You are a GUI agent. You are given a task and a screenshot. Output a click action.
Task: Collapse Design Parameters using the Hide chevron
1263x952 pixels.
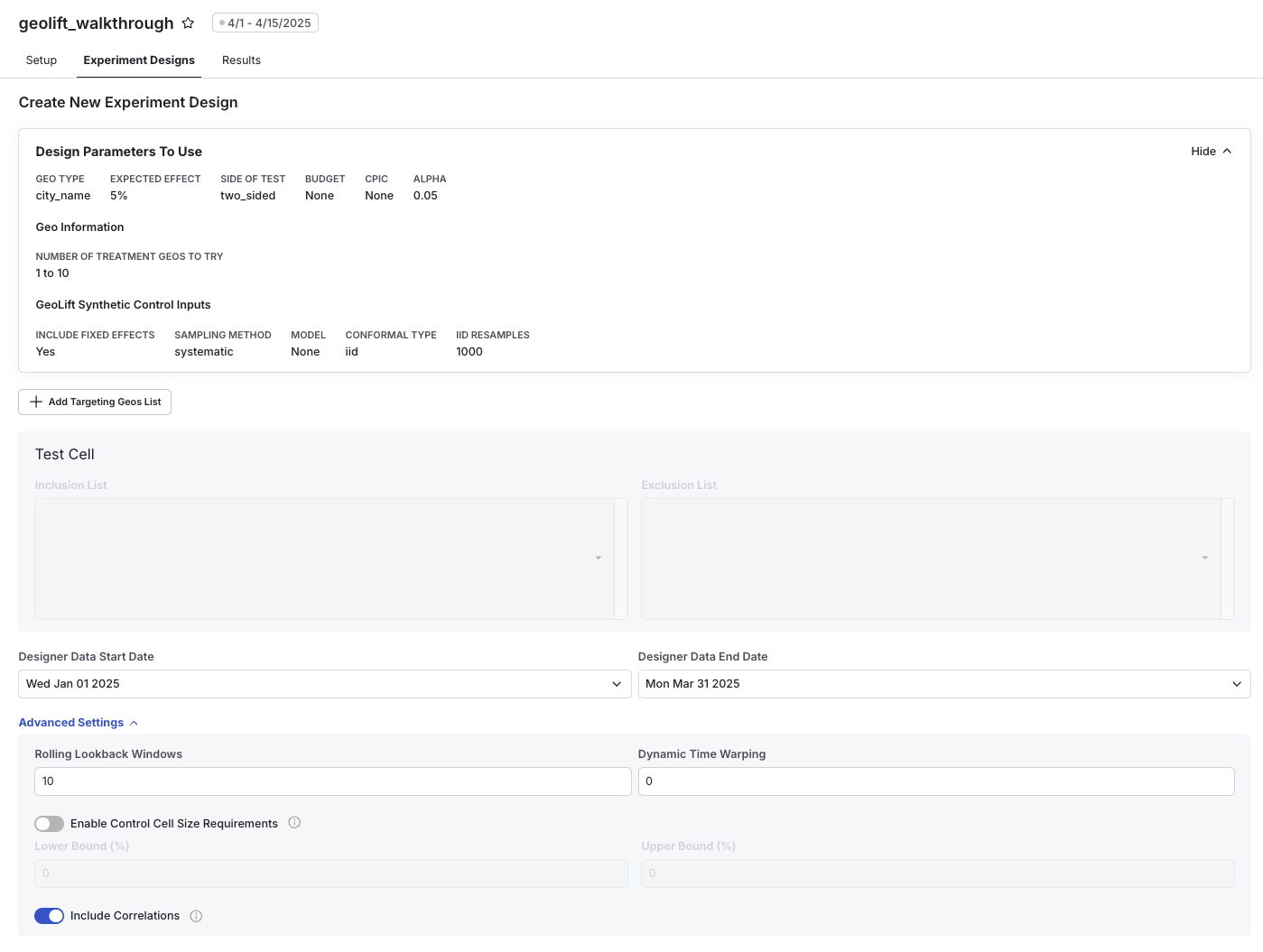pyautogui.click(x=1226, y=151)
